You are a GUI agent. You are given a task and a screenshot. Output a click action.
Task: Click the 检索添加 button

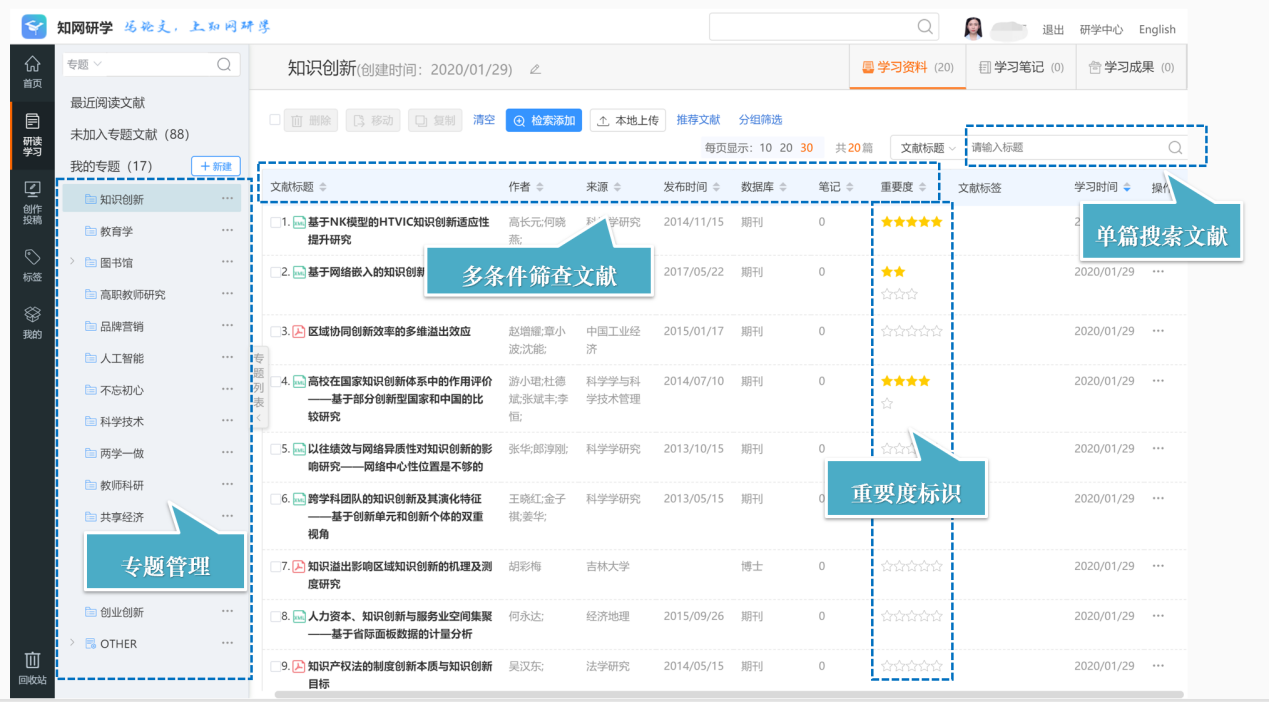click(x=544, y=120)
